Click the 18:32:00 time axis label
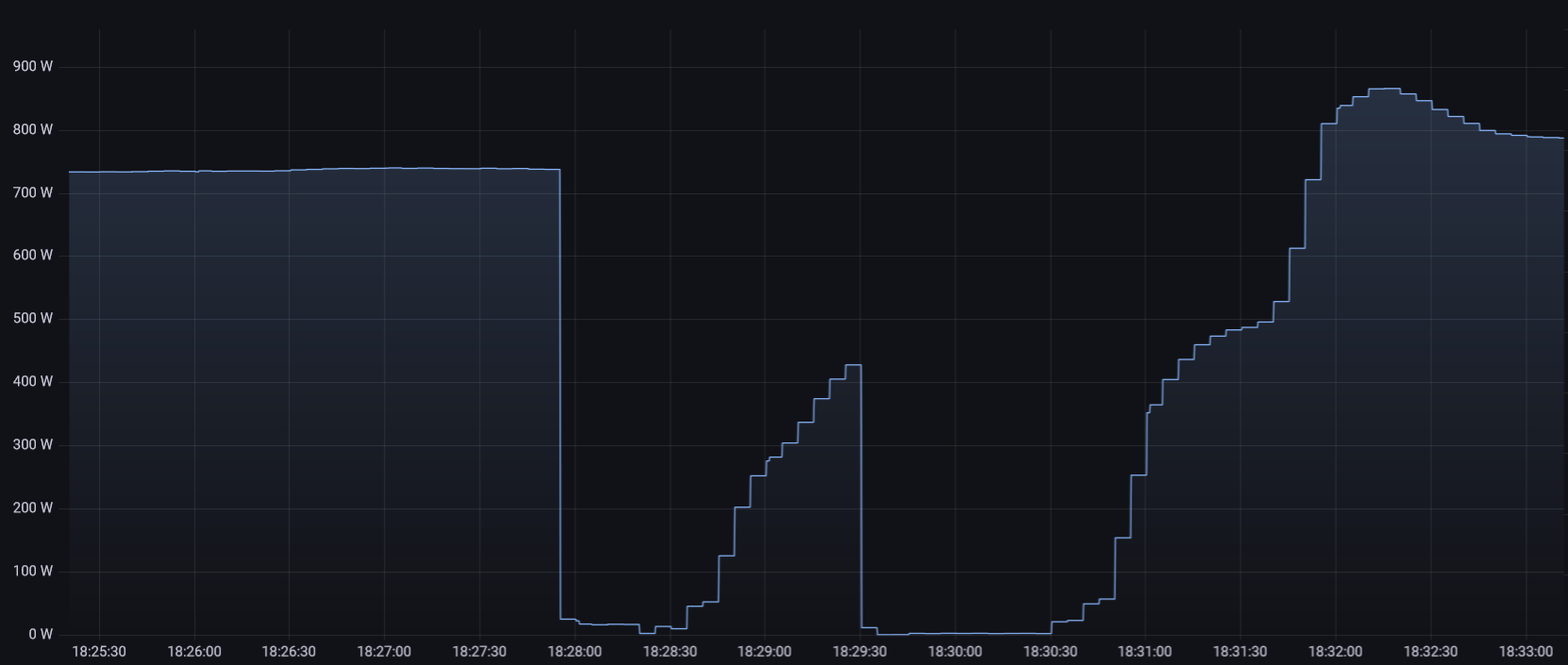This screenshot has height=665, width=1568. (1335, 652)
